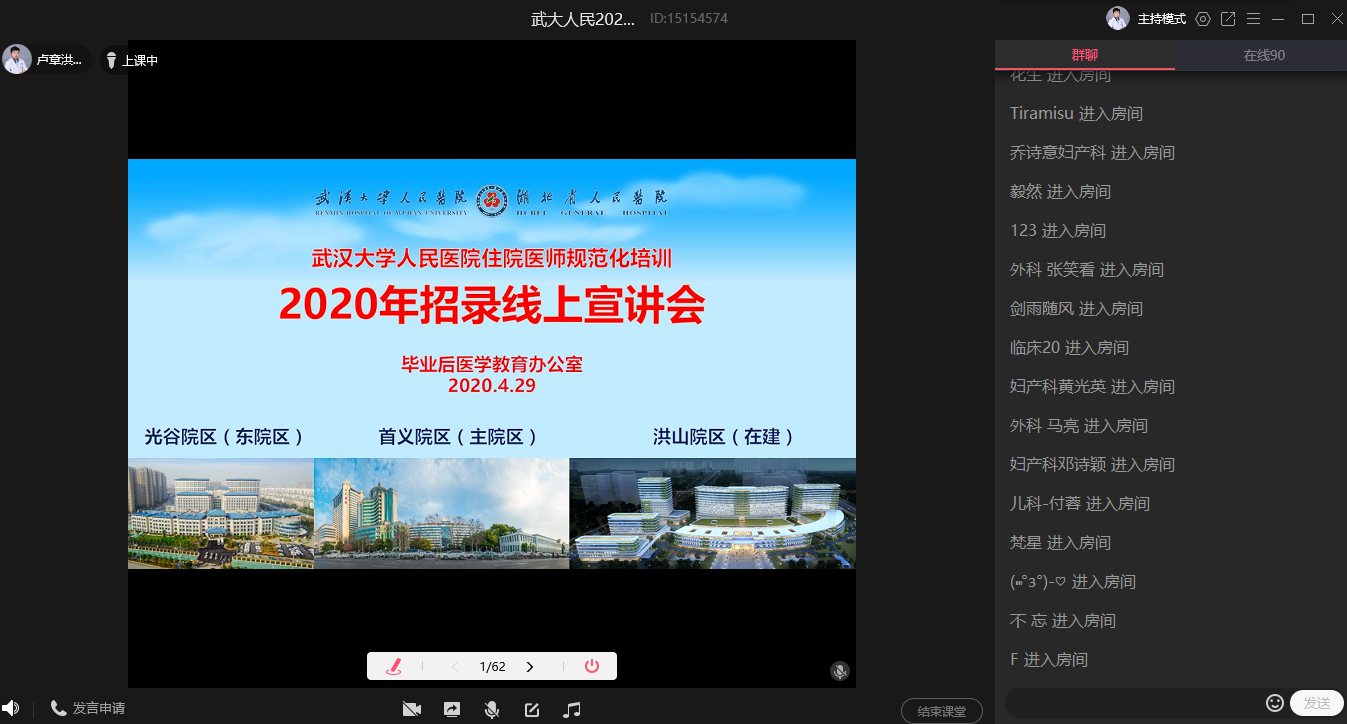Viewport: 1347px width, 724px height.
Task: Click the 上课中 microphone status indicator
Action: click(x=131, y=60)
